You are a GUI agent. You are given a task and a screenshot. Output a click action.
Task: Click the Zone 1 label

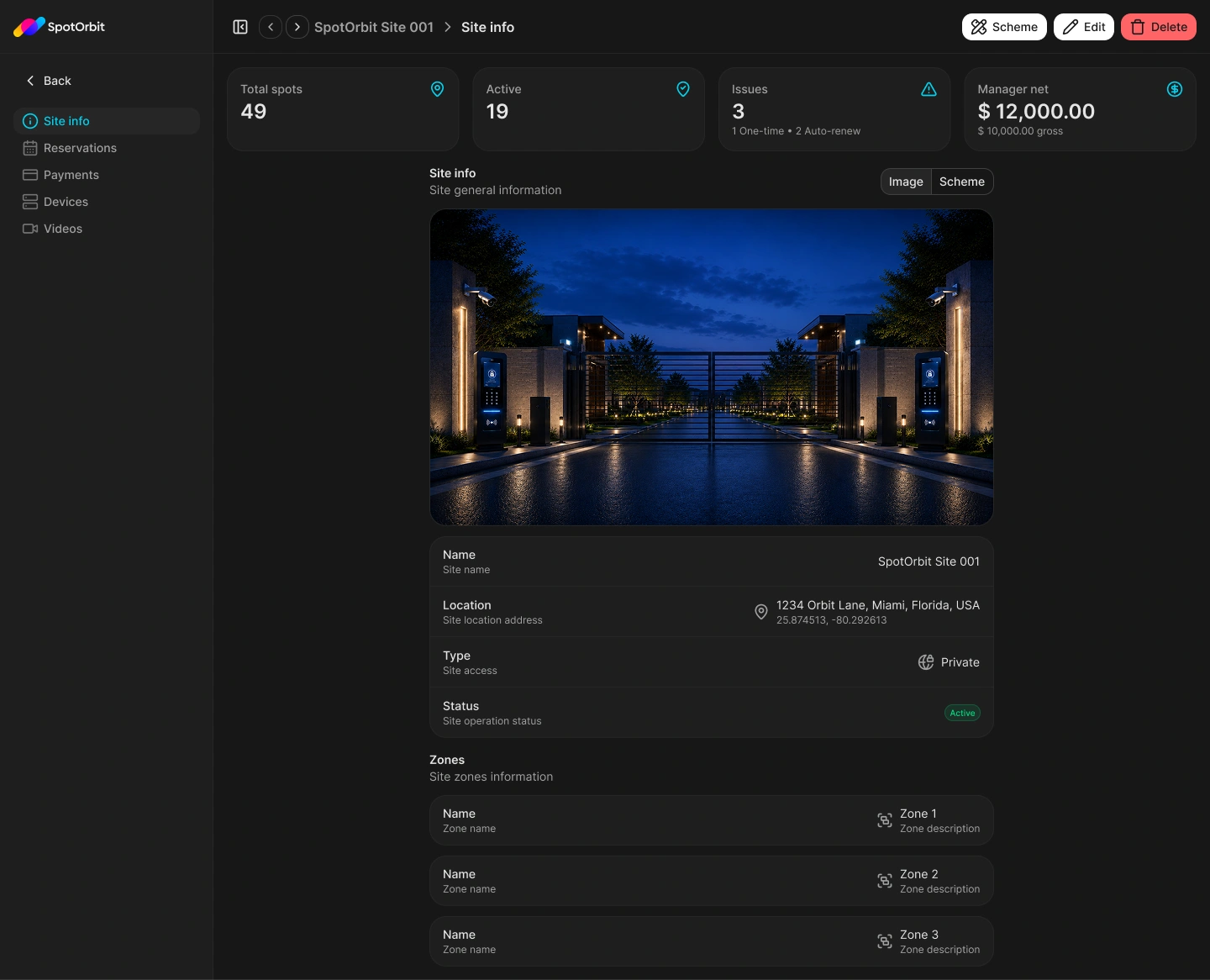point(918,814)
